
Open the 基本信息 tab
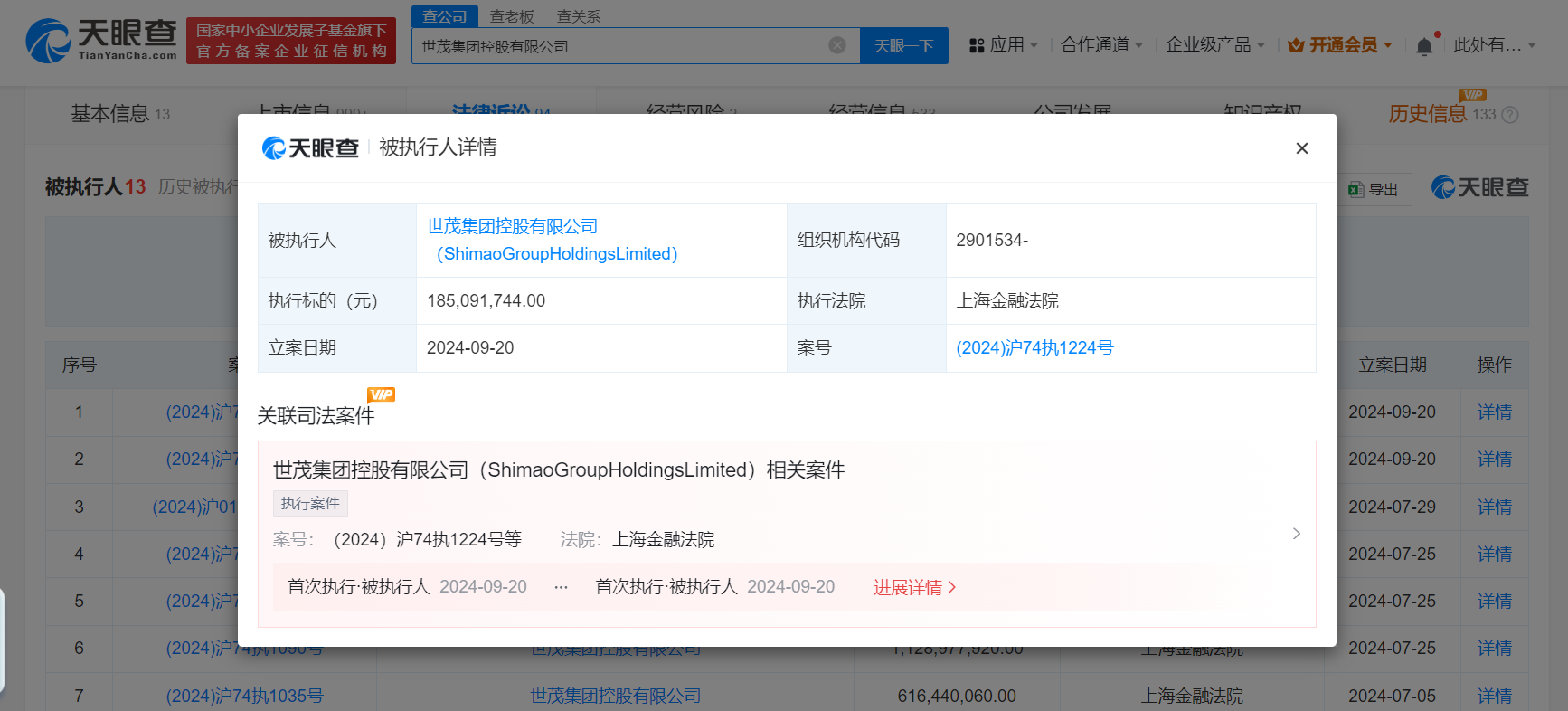(x=120, y=114)
